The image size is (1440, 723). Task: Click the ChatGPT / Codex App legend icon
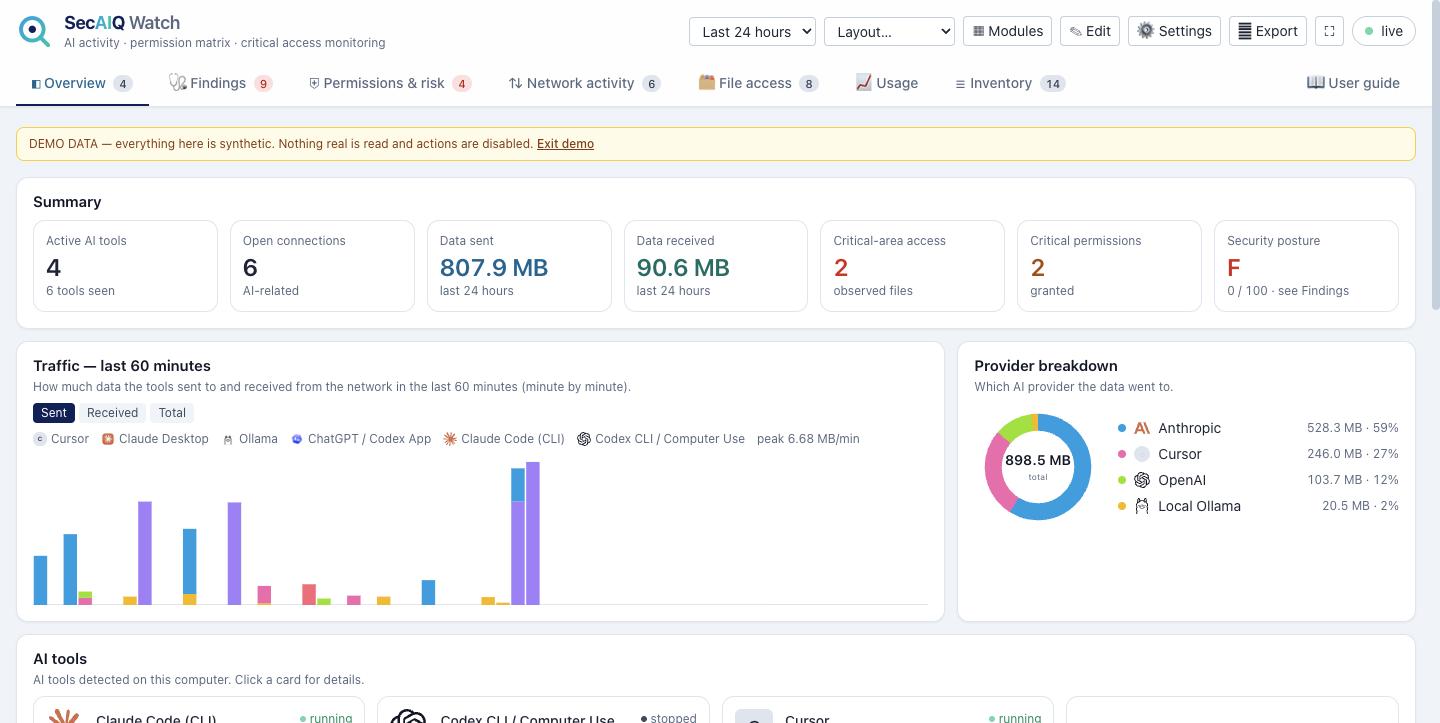point(297,439)
